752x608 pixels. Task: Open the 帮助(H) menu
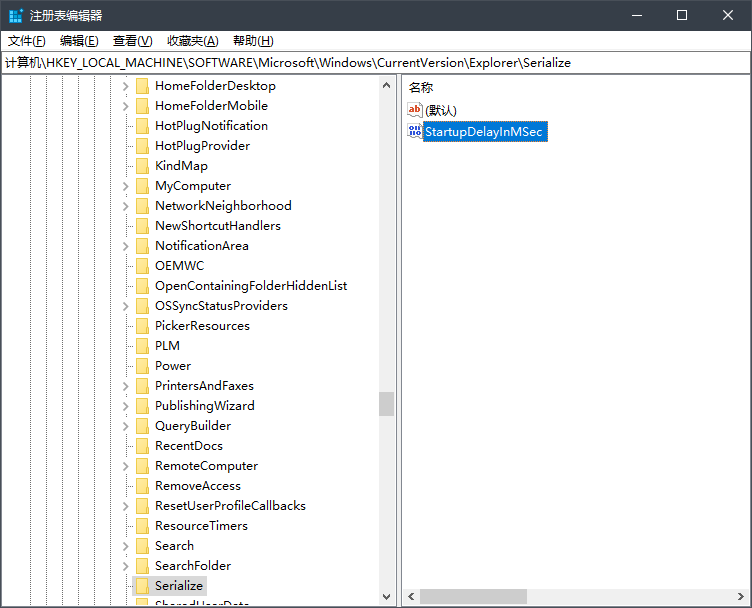[x=253, y=41]
